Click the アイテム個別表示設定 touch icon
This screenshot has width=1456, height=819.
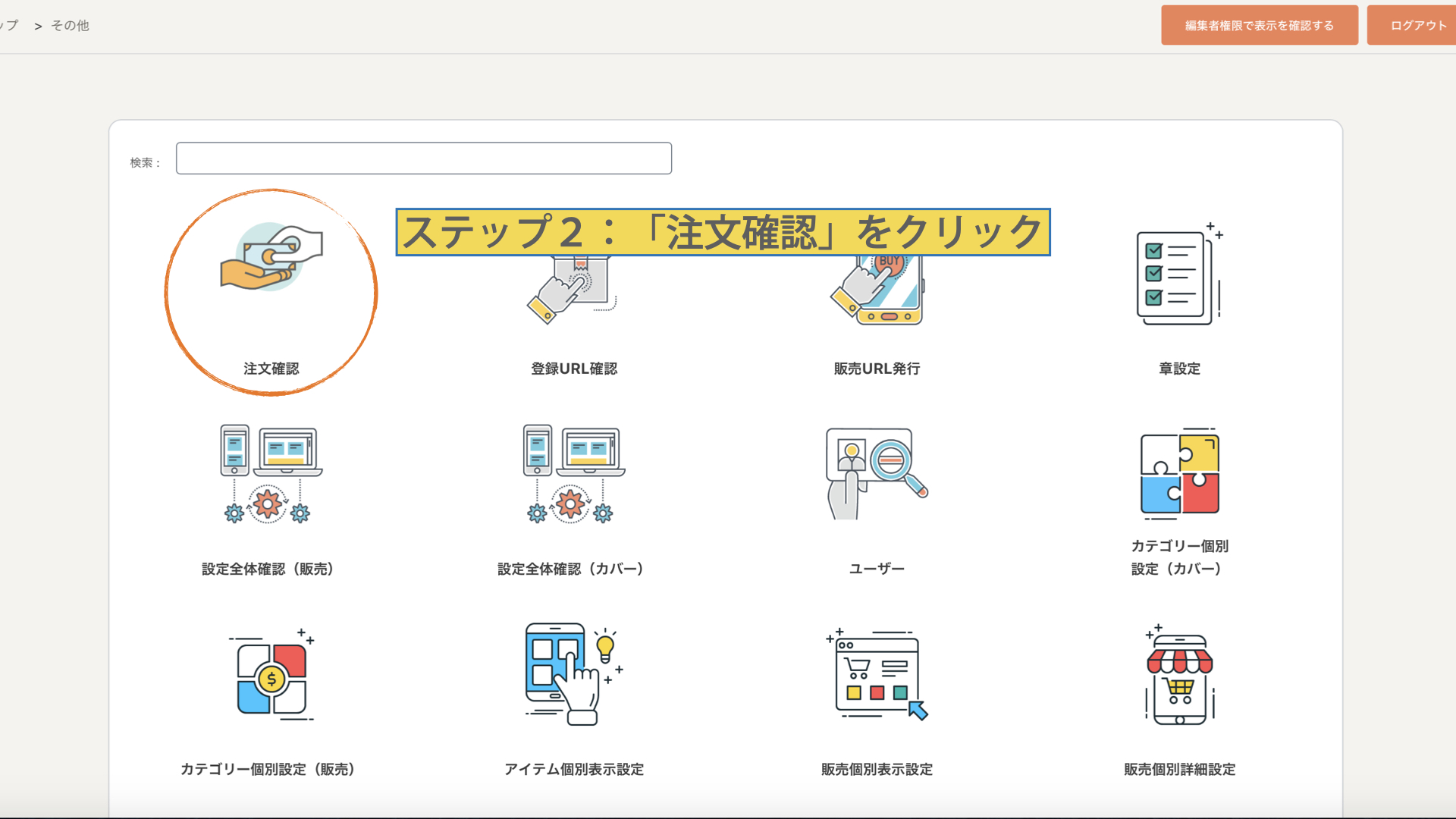pyautogui.click(x=573, y=675)
